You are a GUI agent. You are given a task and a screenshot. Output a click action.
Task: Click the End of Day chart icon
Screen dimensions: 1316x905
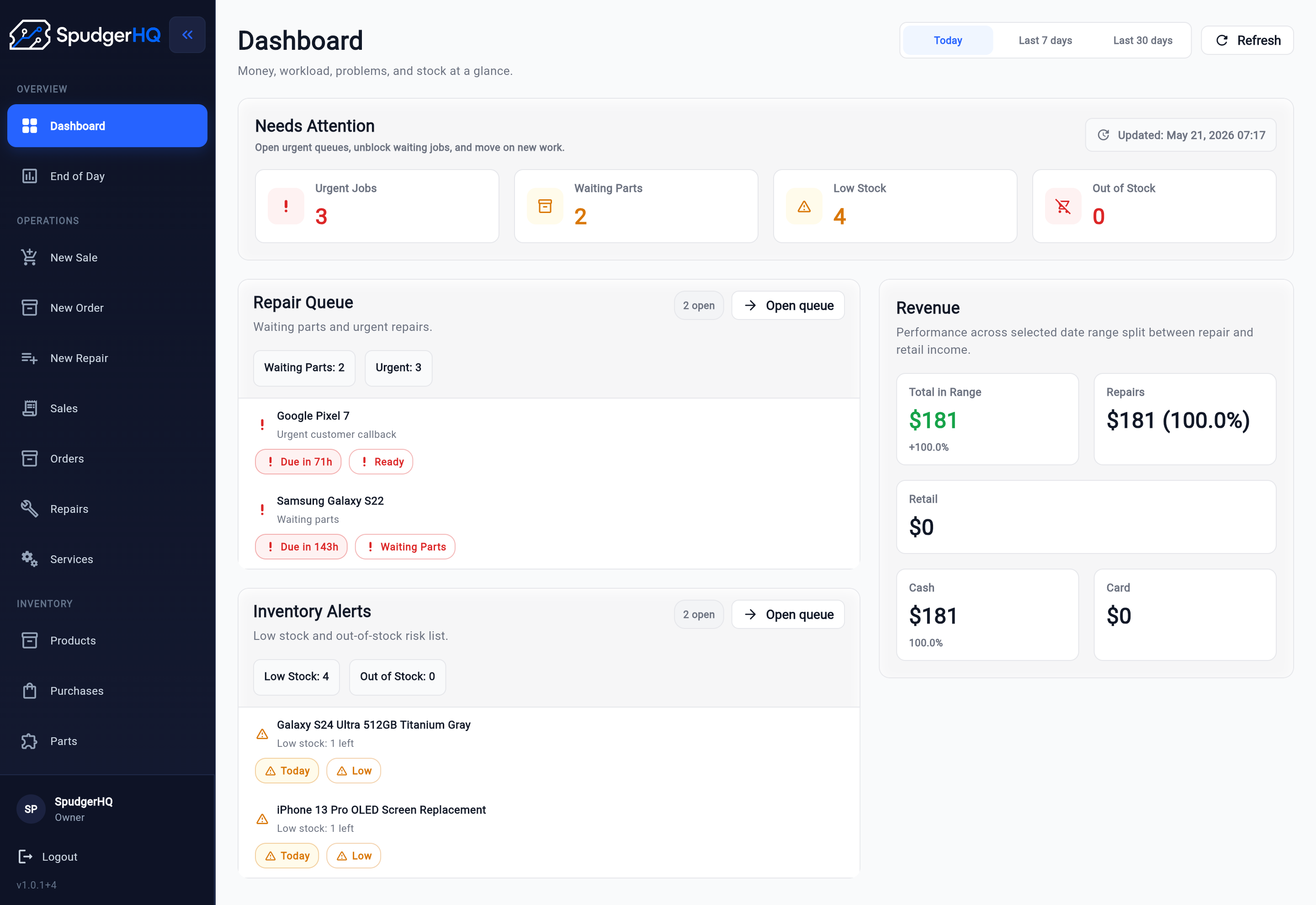pyautogui.click(x=29, y=176)
